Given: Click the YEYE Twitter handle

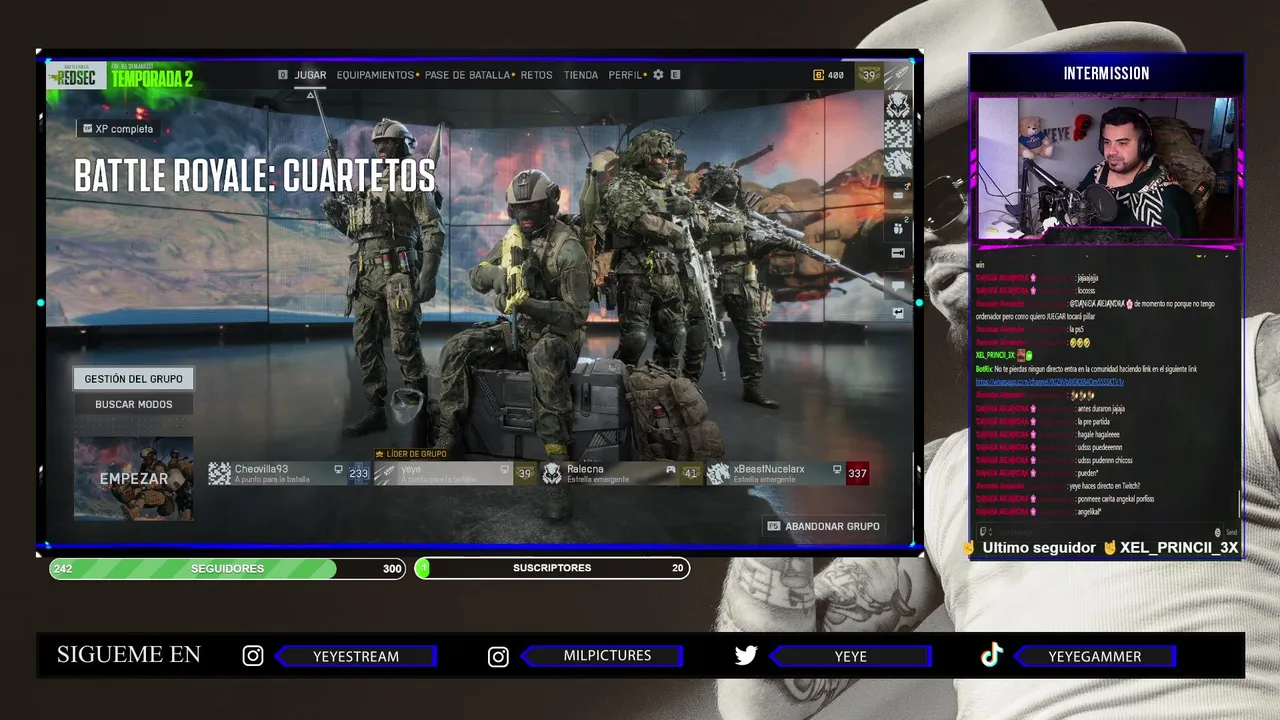Looking at the screenshot, I should coord(851,656).
